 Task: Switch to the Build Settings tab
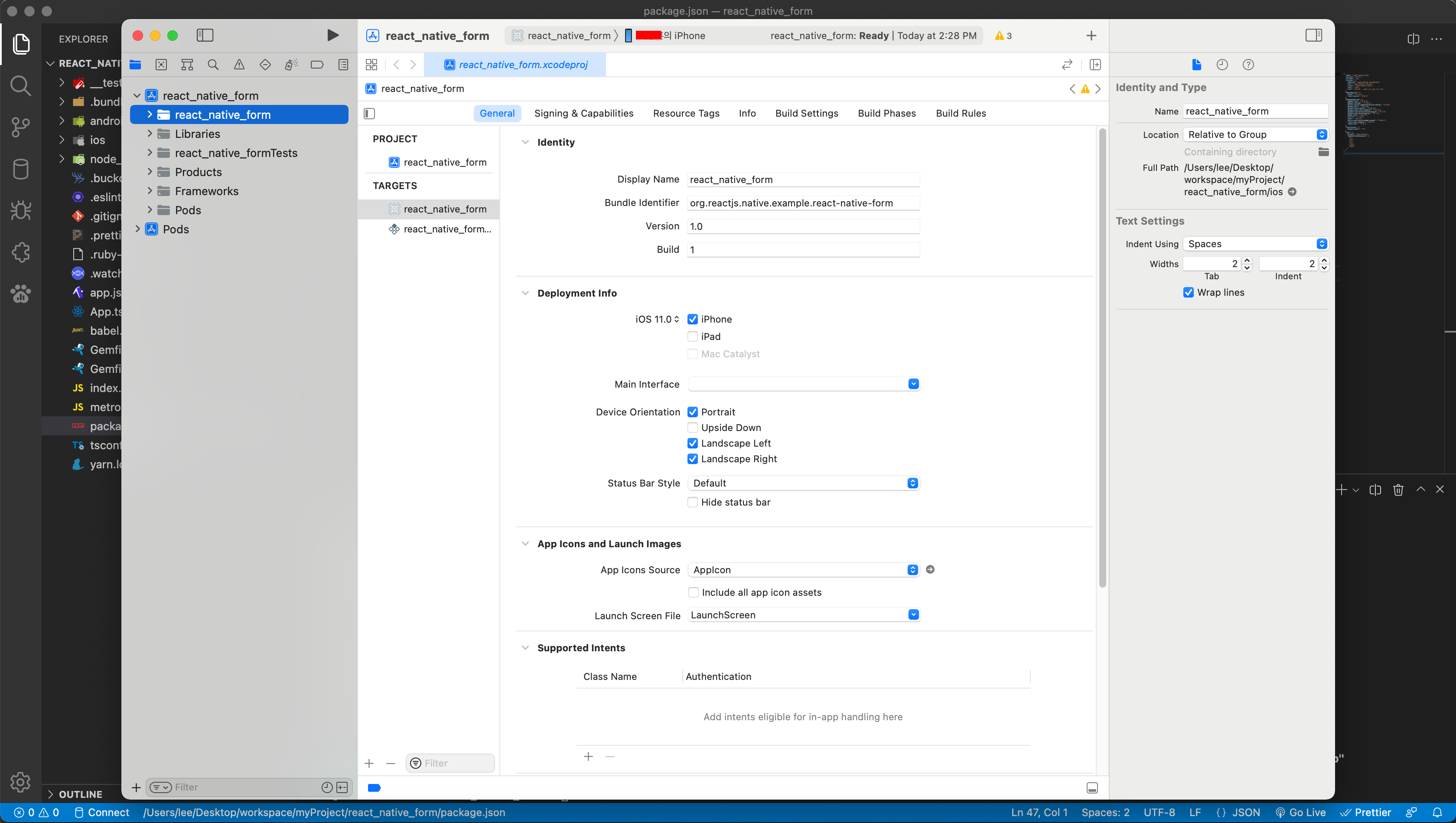point(806,113)
